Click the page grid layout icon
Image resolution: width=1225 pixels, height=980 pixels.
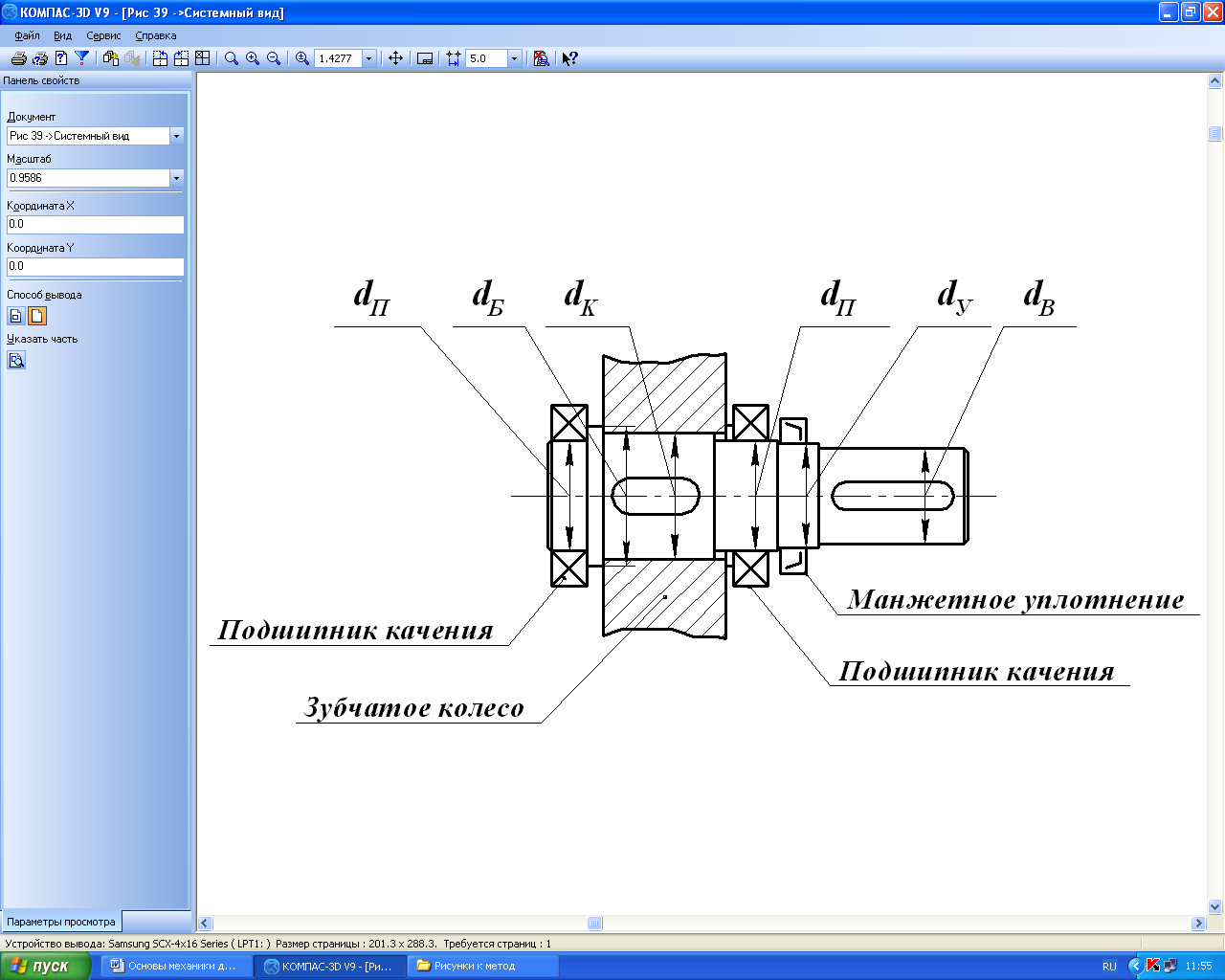[x=202, y=58]
